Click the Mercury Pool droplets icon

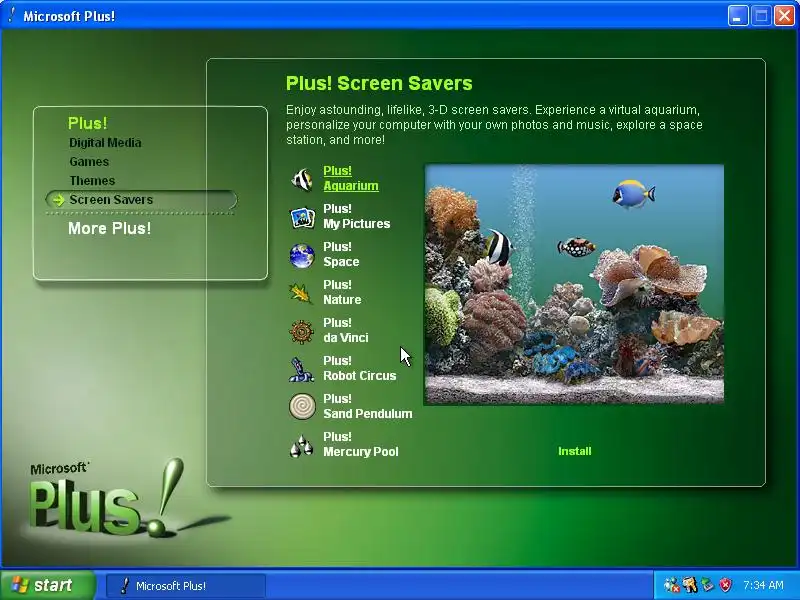coord(302,445)
